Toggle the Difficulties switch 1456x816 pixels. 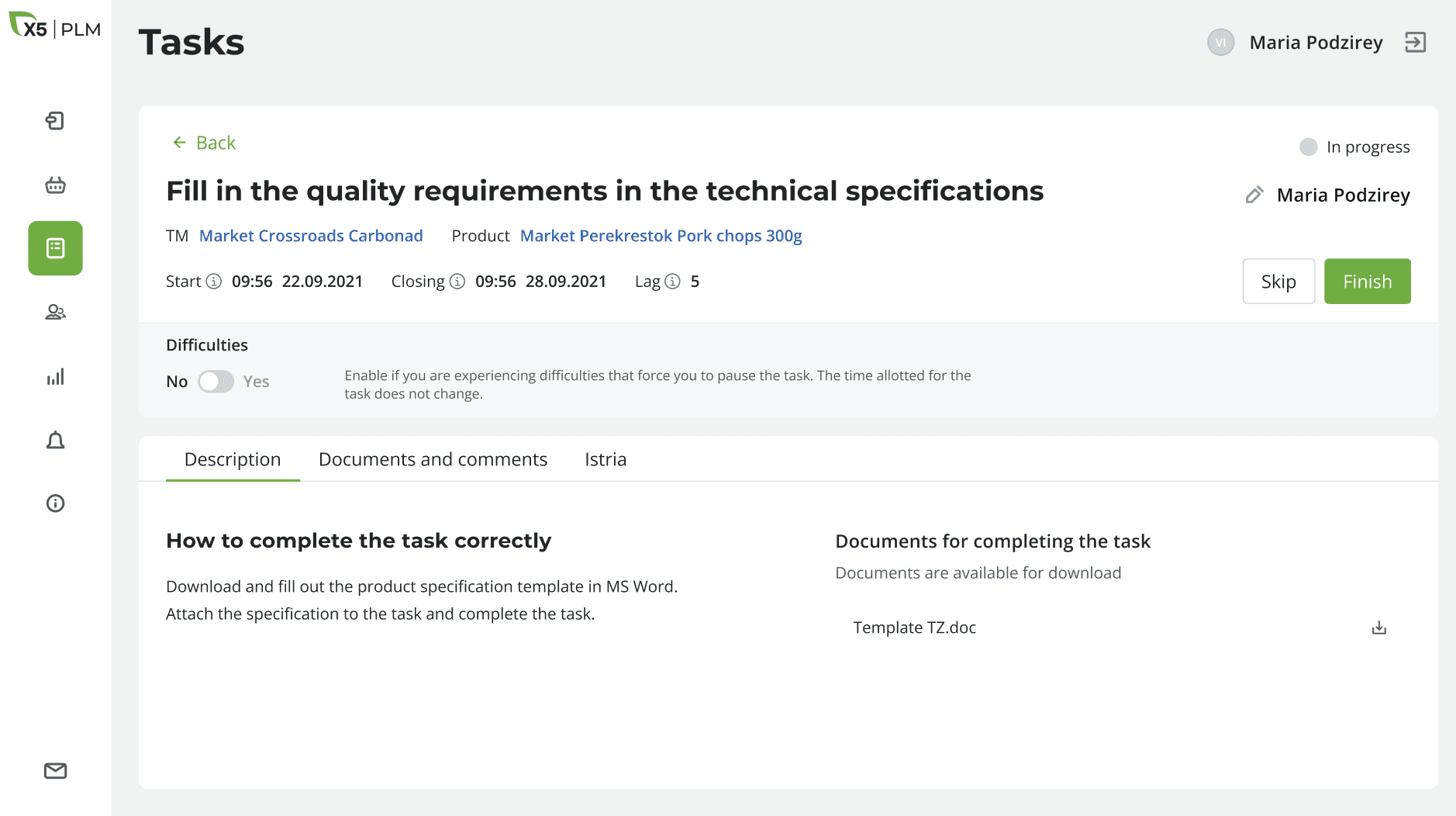pos(216,382)
